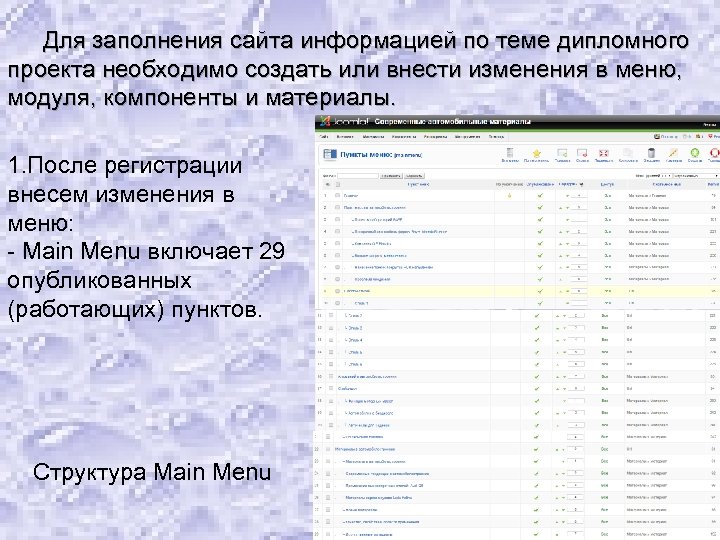Toggle published checkmark in Главная row
This screenshot has width=720, height=540.
coord(540,196)
